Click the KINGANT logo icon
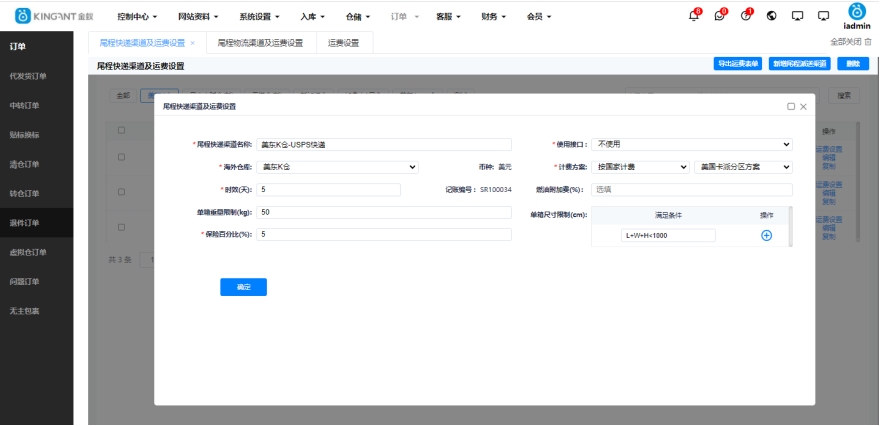 pyautogui.click(x=22, y=16)
